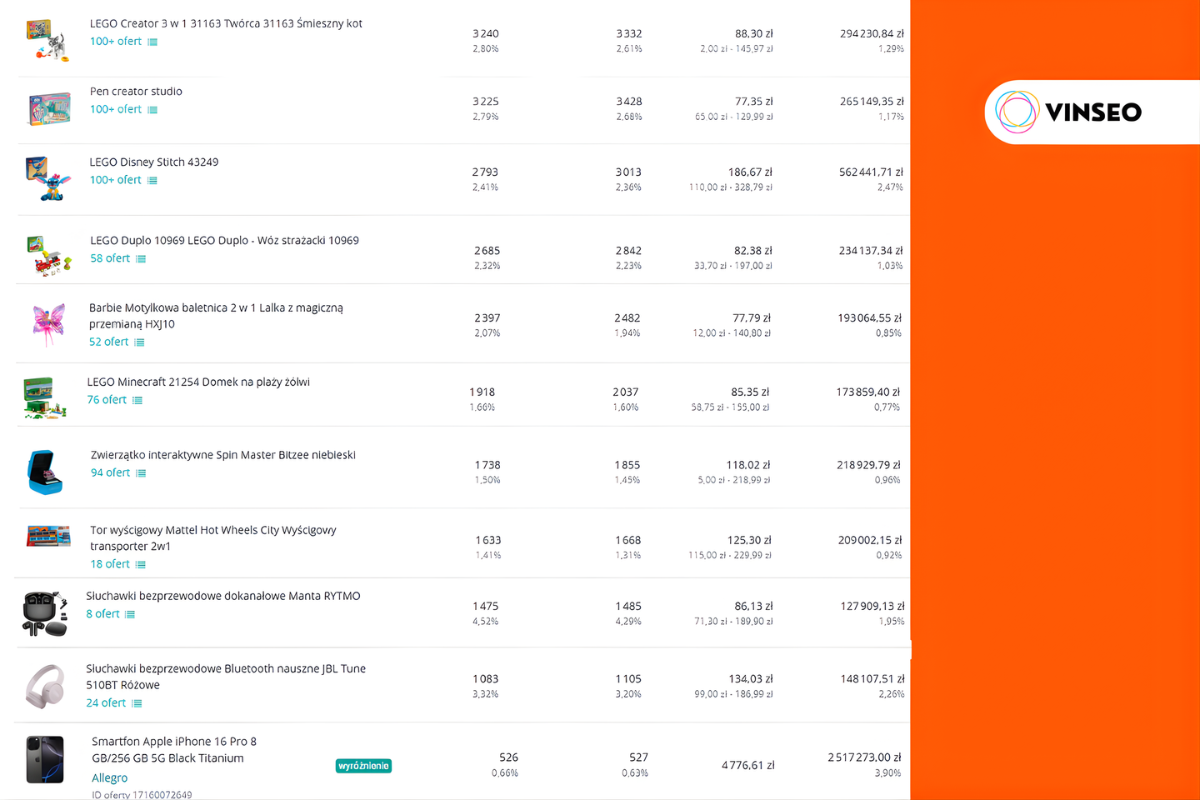The width and height of the screenshot is (1200, 800).
Task: Click the price 85,35 zł
Action: 750,392
